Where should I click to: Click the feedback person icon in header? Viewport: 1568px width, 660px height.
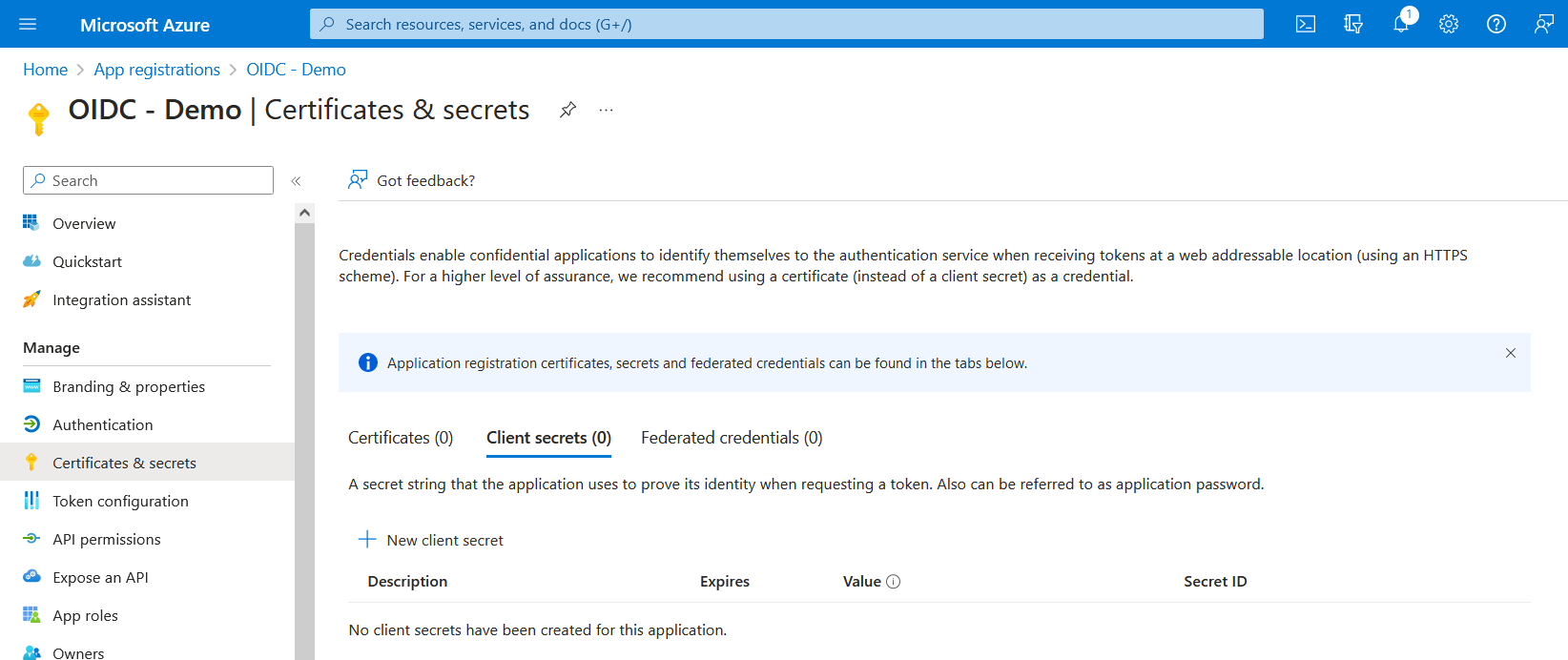[1544, 25]
